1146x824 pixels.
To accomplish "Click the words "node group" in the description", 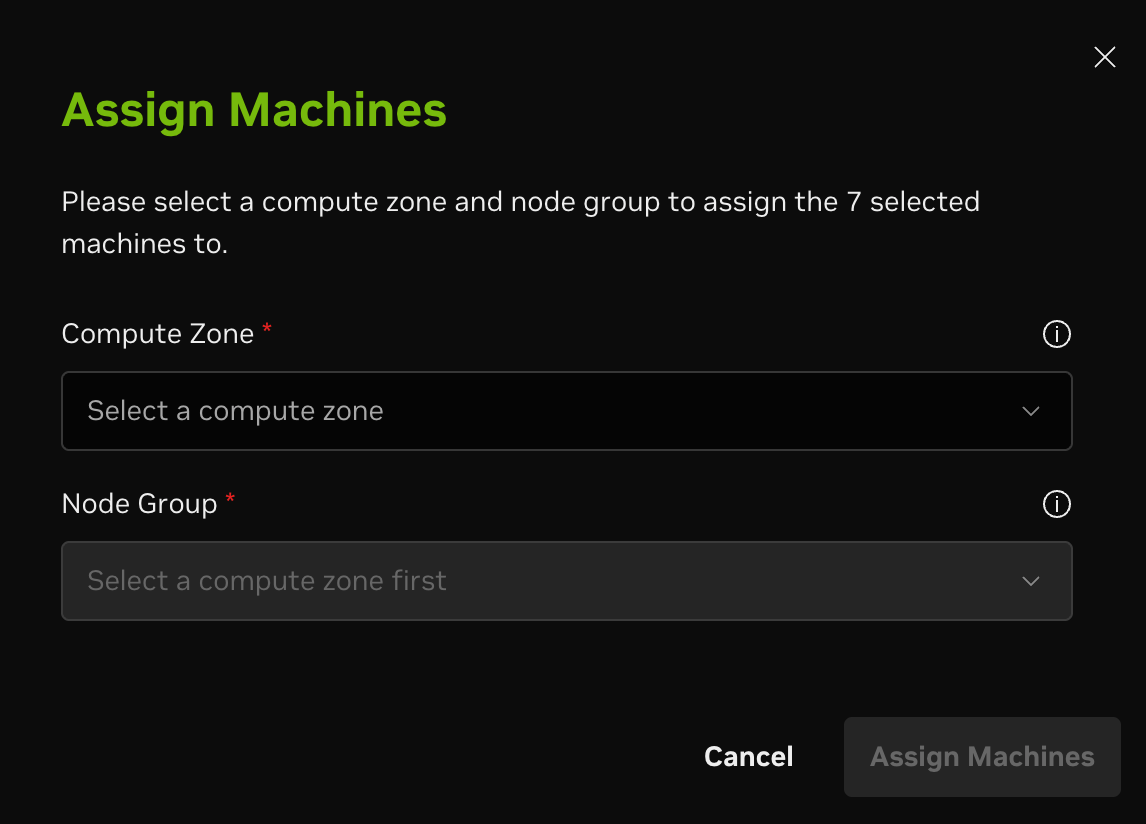I will [585, 202].
